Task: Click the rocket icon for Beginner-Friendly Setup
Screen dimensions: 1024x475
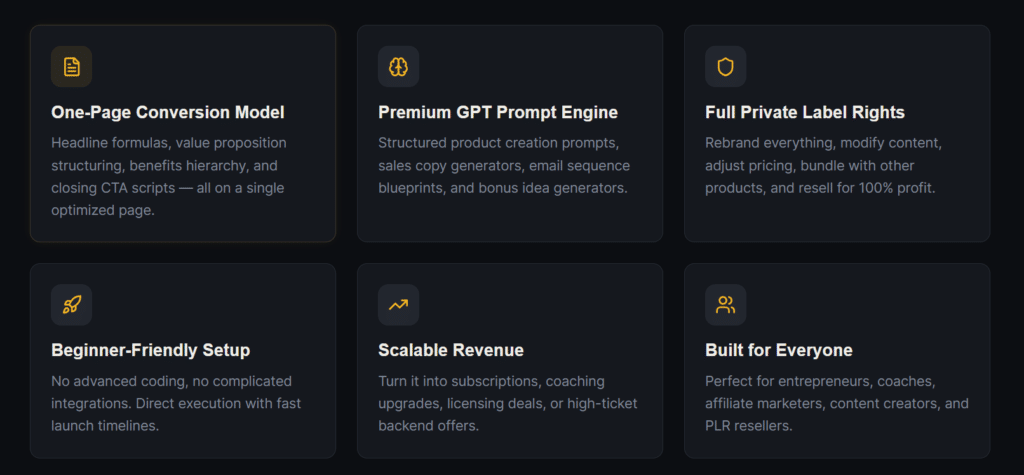Action: click(71, 305)
